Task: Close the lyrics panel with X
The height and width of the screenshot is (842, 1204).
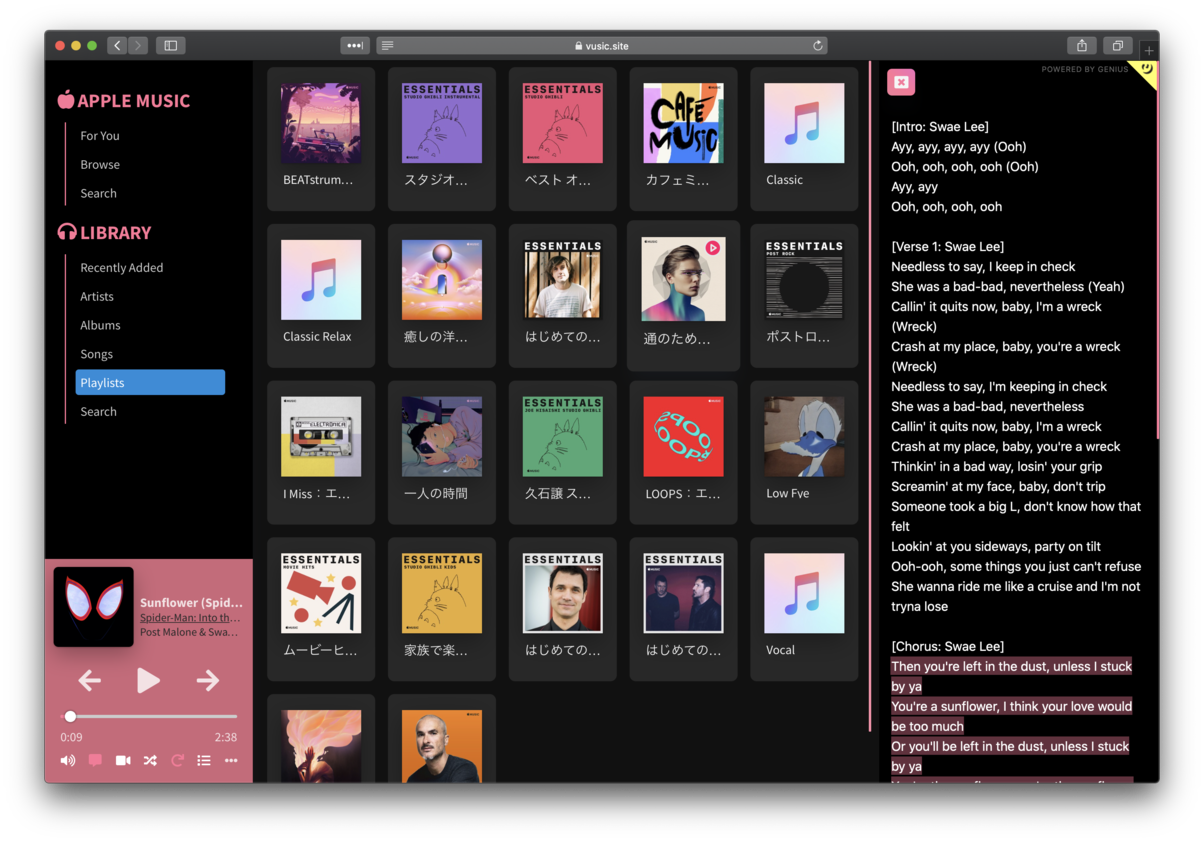Action: pos(901,82)
